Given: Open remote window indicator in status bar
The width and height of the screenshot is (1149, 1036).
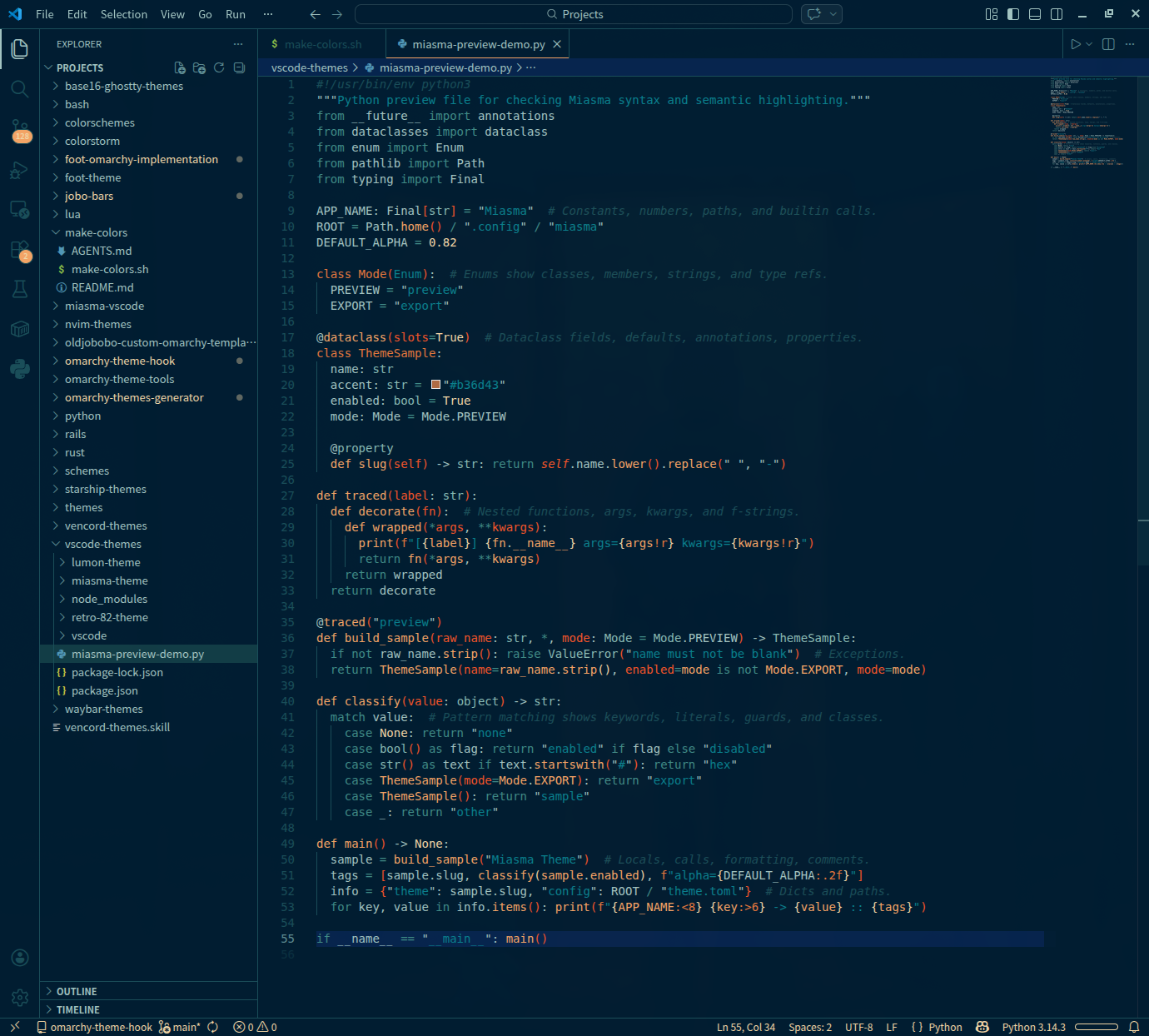Looking at the screenshot, I should point(15,1027).
